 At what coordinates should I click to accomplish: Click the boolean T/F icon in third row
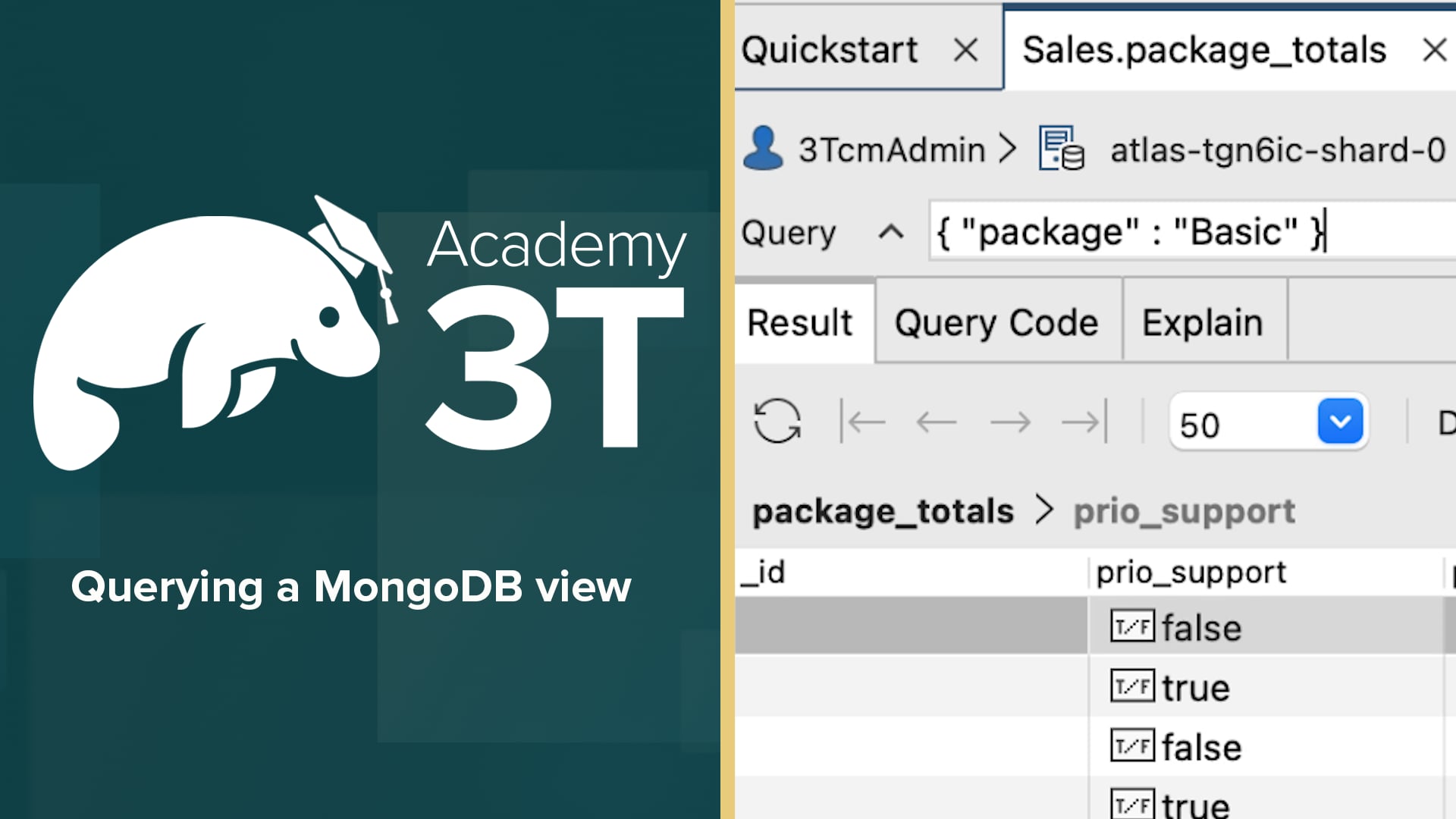(1133, 746)
